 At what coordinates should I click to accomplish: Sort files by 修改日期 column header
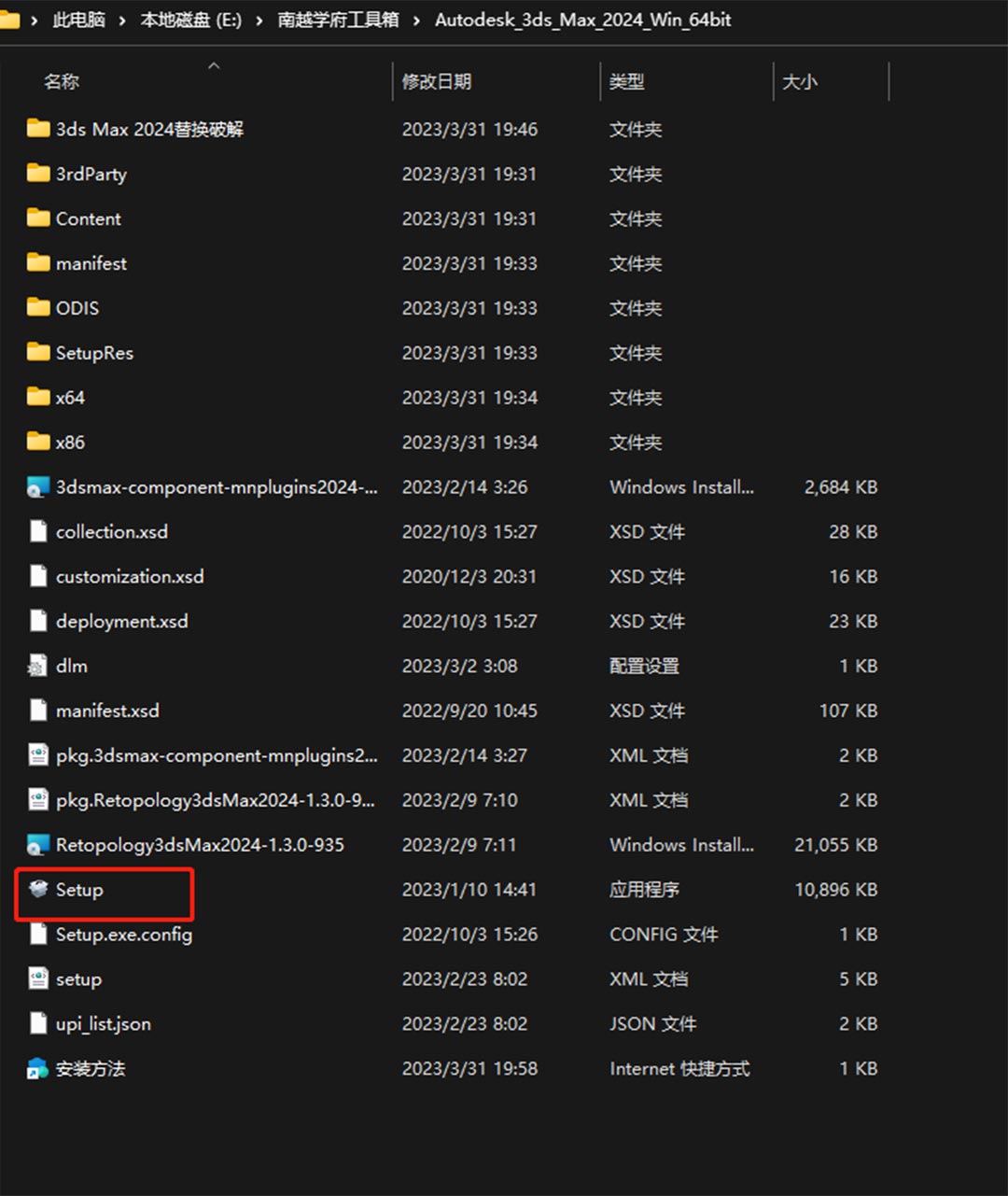436,82
